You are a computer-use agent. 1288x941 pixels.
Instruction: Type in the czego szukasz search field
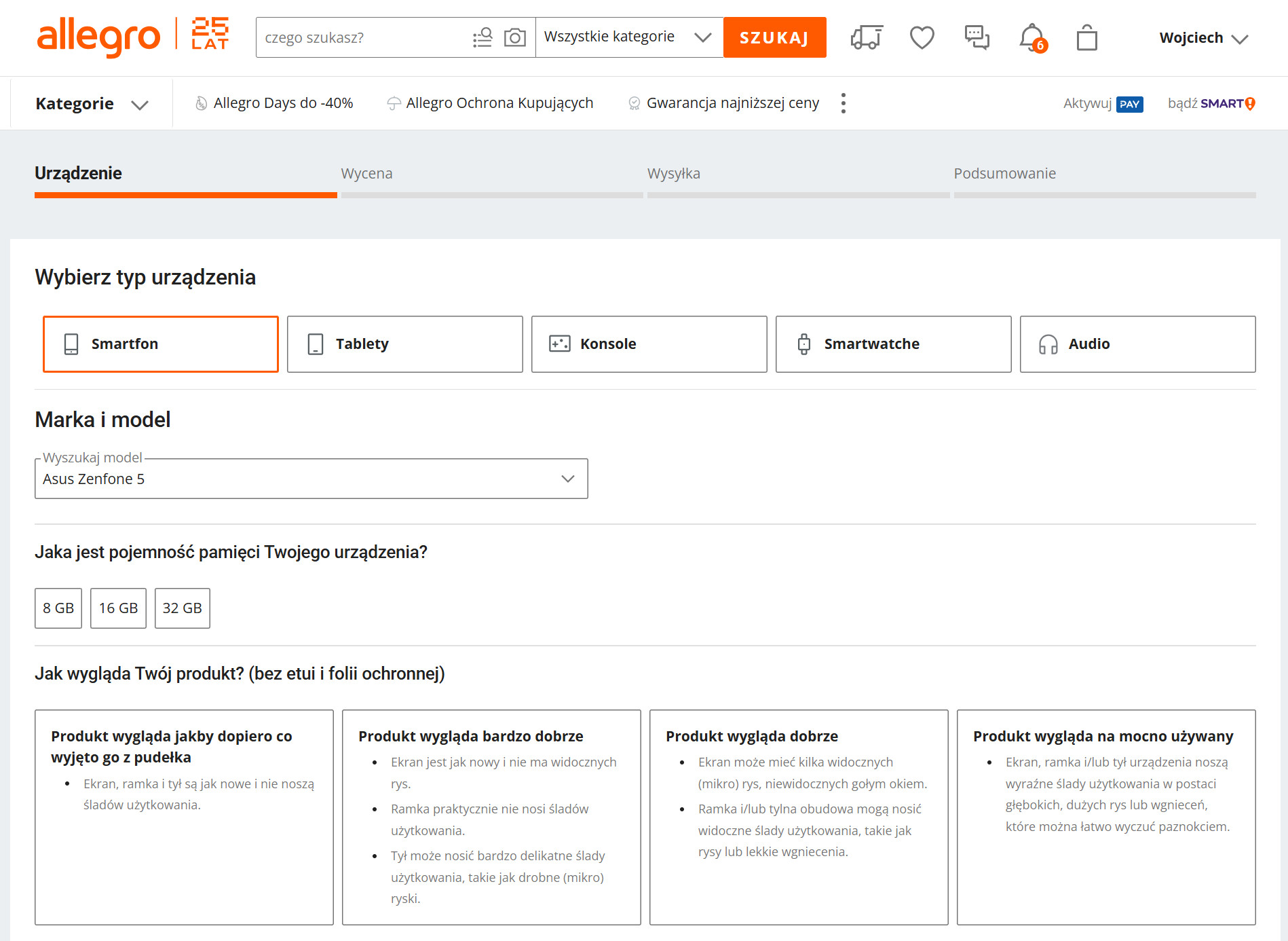363,38
